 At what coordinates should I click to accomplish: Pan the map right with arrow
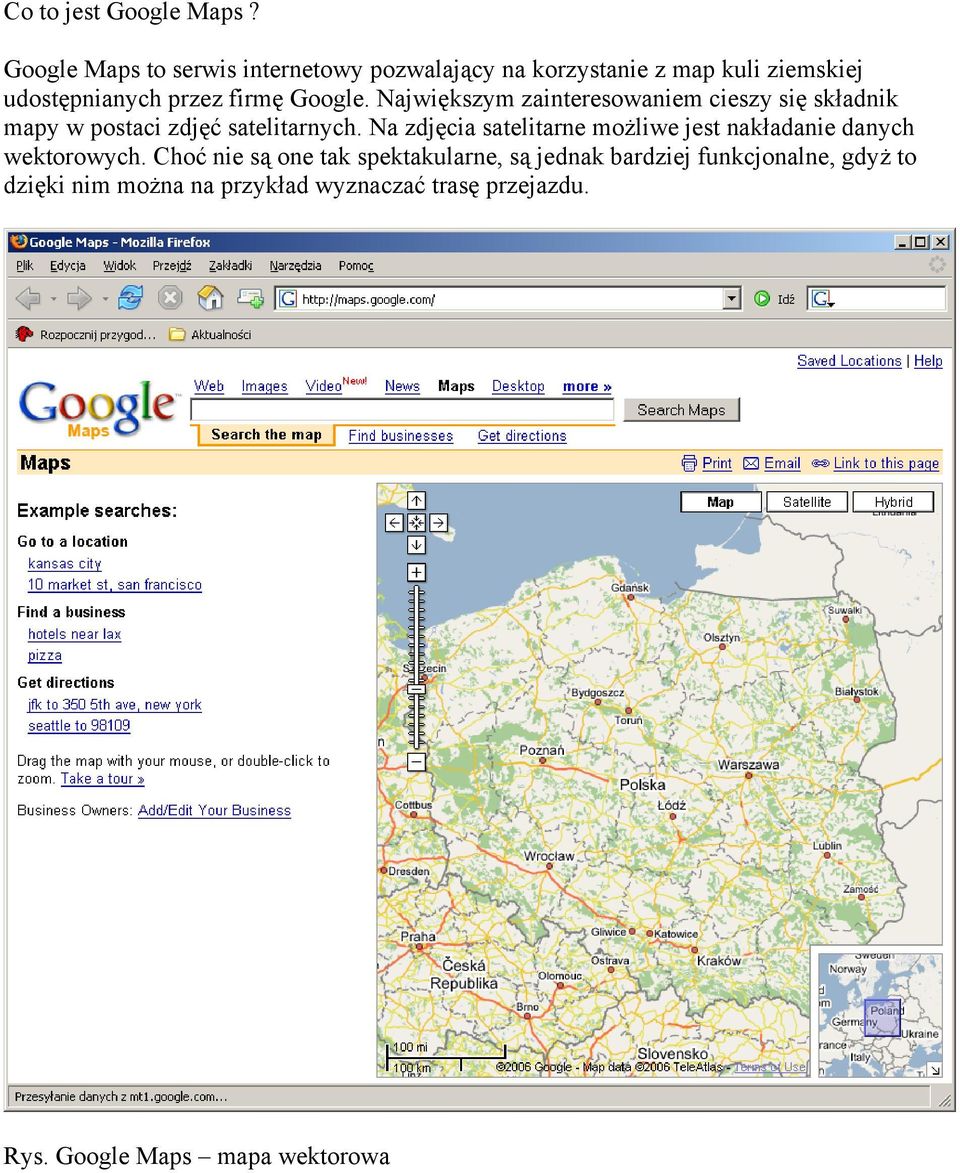[439, 523]
